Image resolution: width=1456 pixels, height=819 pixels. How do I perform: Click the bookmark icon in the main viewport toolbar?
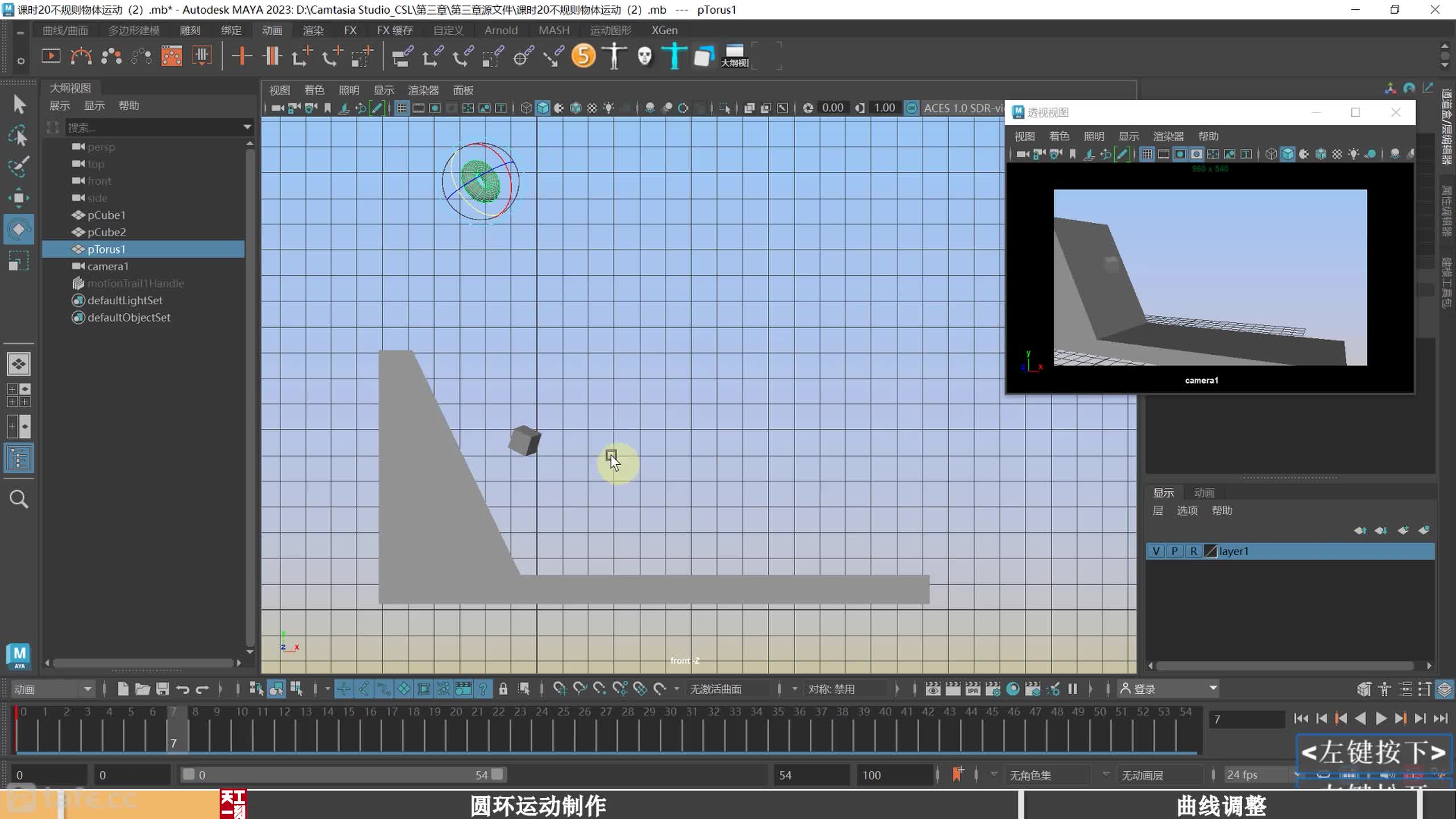(328, 108)
